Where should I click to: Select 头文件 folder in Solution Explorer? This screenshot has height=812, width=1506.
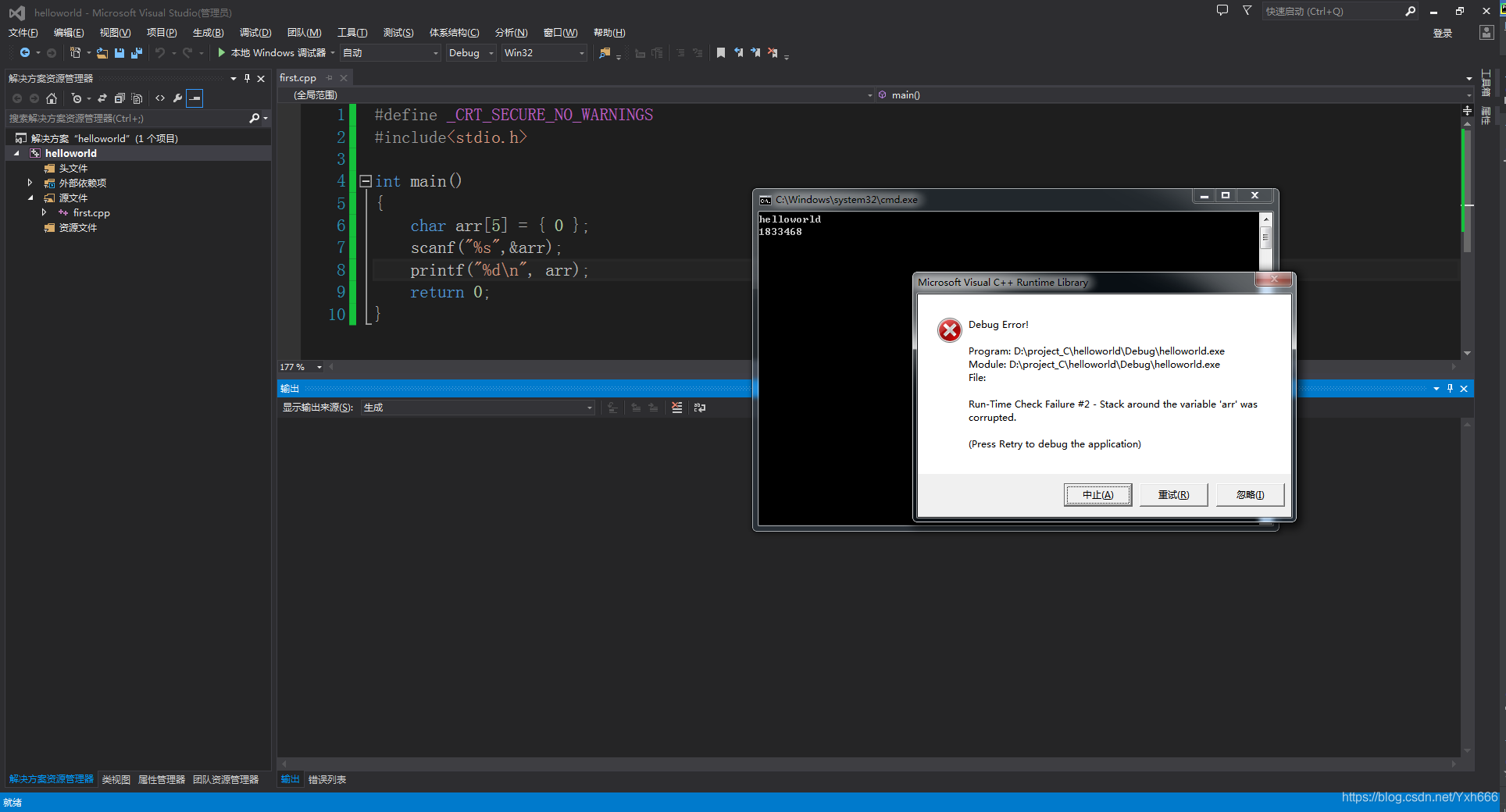[x=73, y=169]
